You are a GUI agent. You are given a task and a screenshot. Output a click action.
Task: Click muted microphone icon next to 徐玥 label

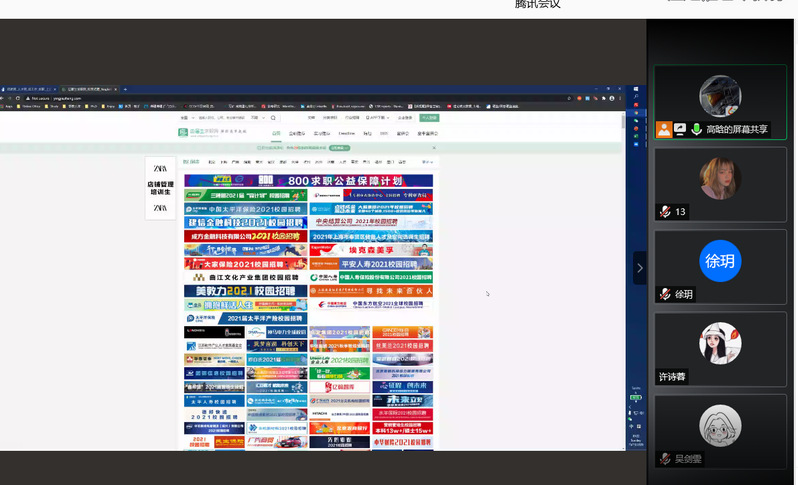click(665, 294)
